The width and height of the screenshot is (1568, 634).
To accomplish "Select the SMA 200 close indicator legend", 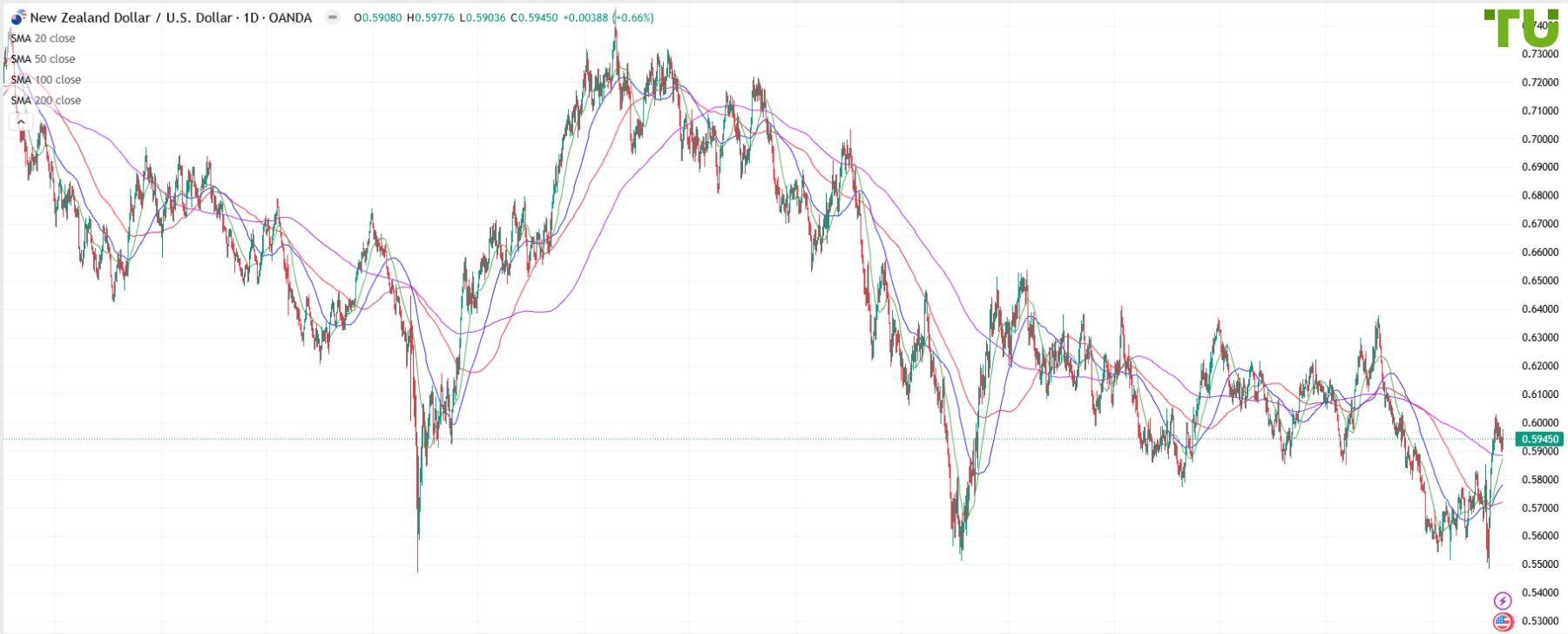I will (45, 101).
